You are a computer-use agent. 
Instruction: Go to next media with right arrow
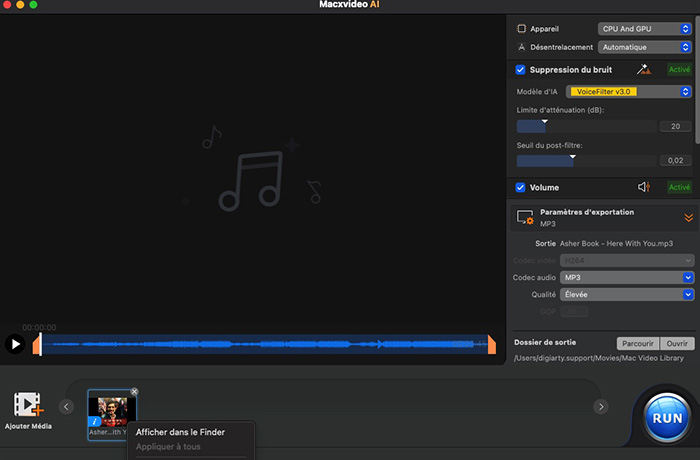(601, 406)
